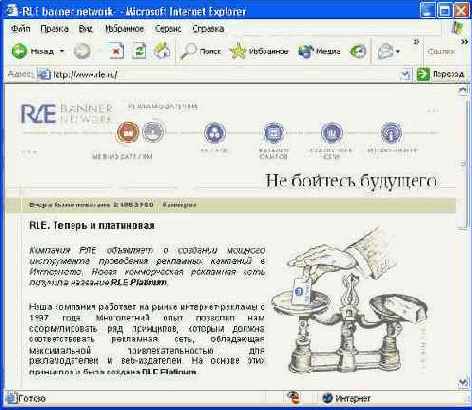The image size is (472, 410).
Task: Open Favorites (Избранное) star toolbar button
Action: coord(259,51)
